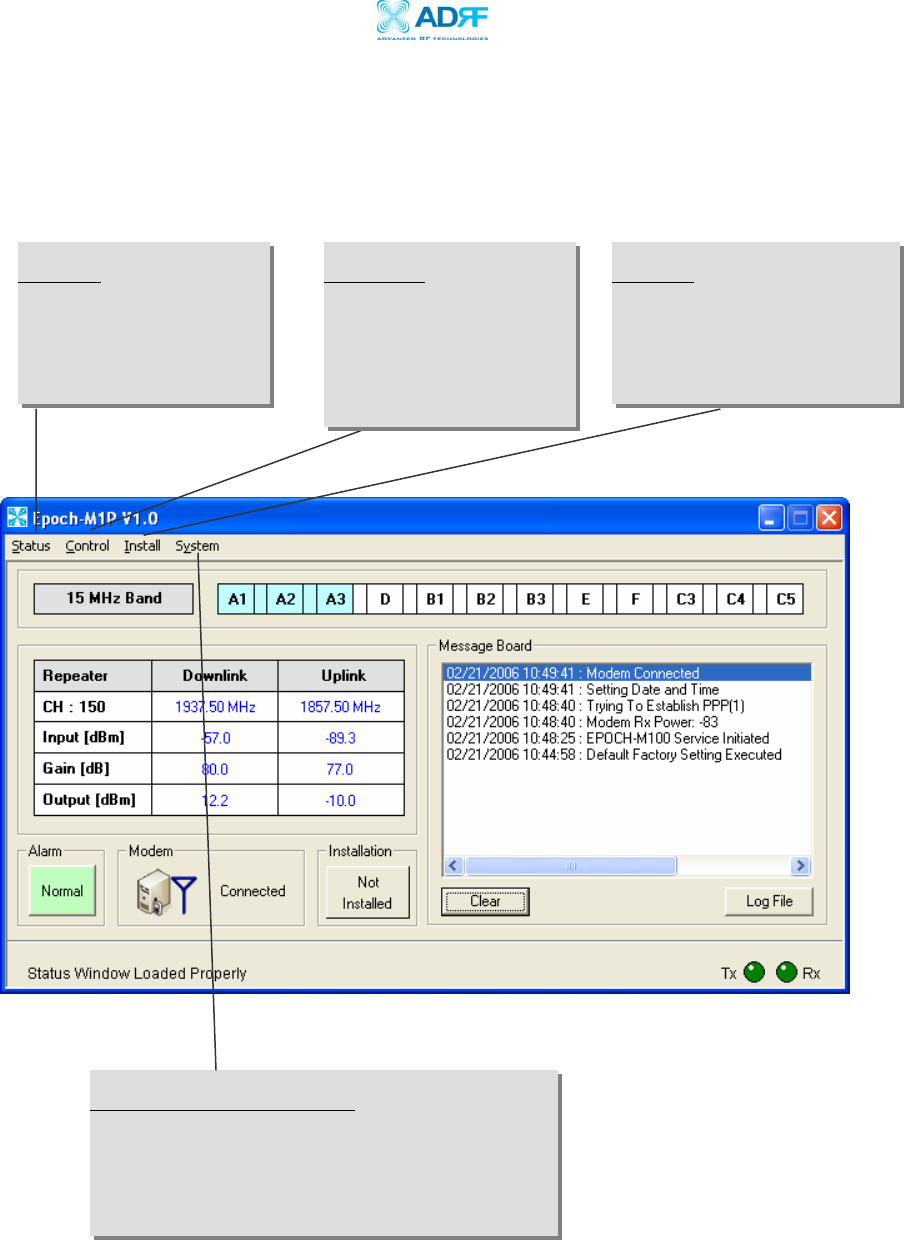Select the B2 band block

pos(486,600)
